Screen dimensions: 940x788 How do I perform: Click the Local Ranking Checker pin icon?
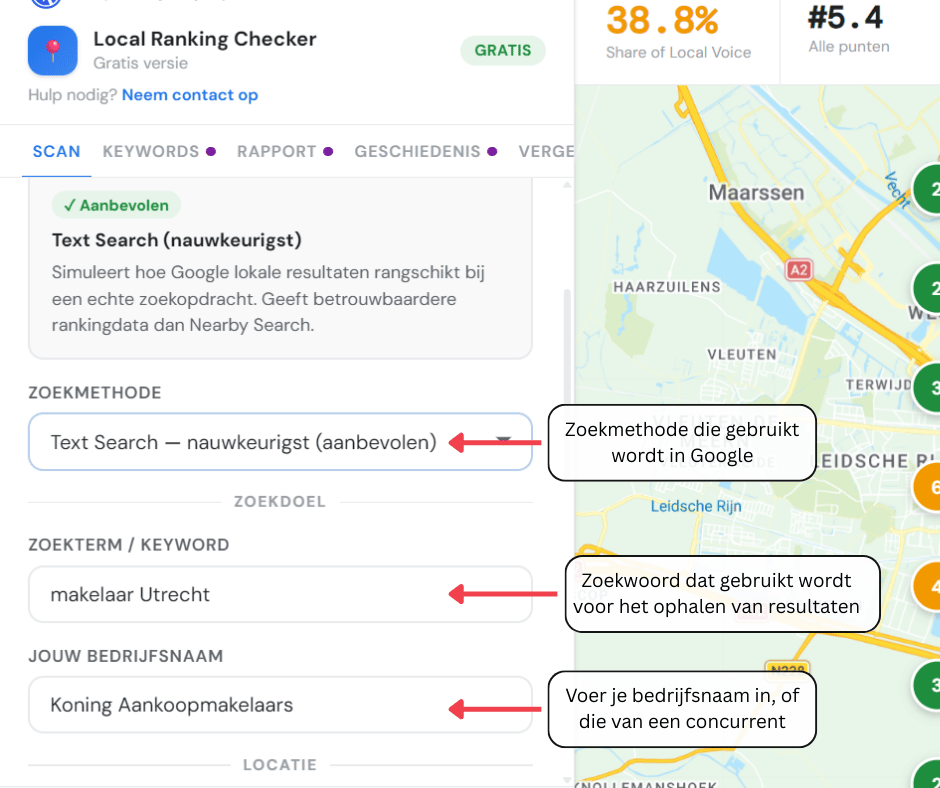click(53, 51)
